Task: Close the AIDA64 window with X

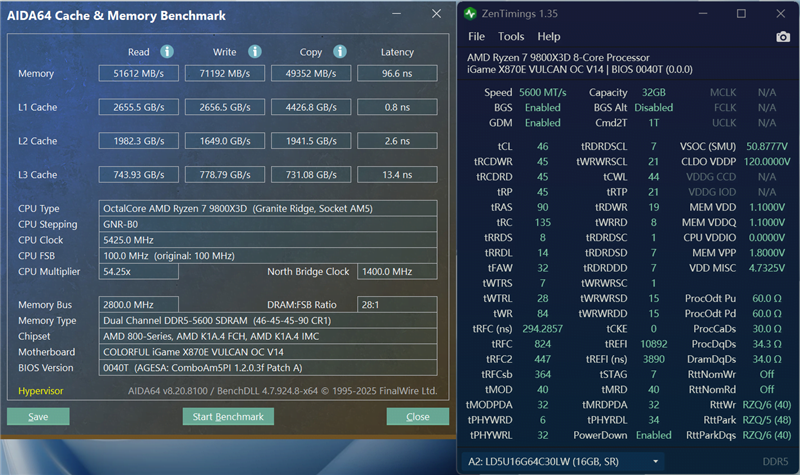Action: pos(436,14)
